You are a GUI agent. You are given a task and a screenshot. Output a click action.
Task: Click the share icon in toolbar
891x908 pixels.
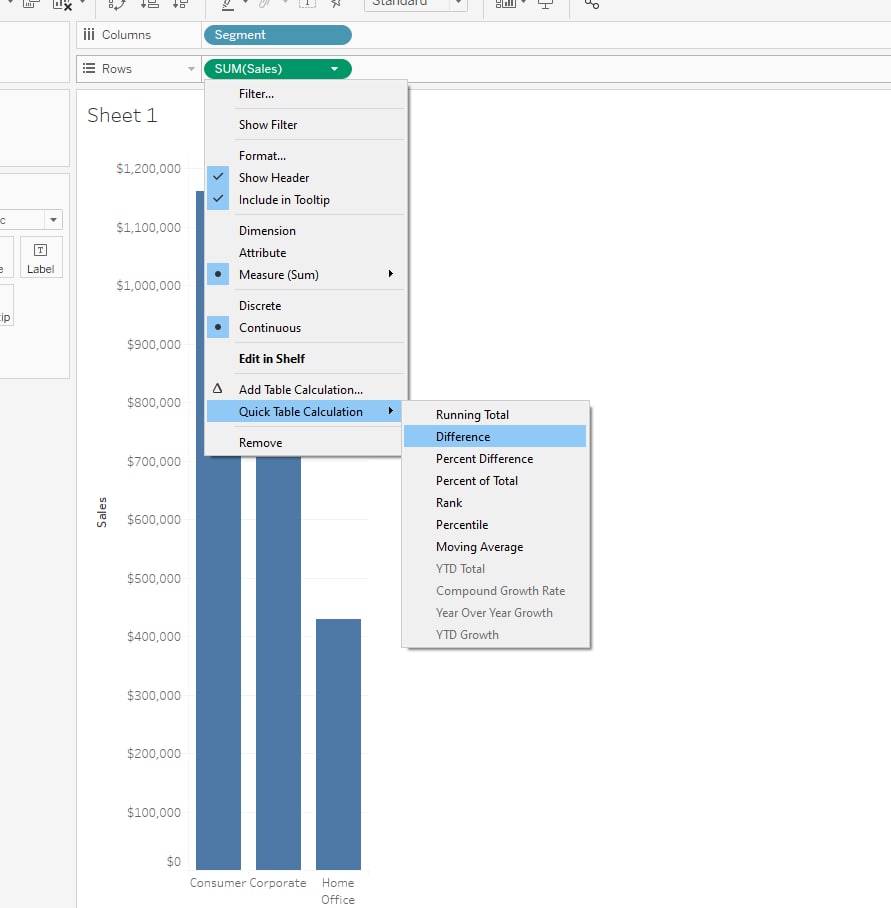click(x=592, y=4)
